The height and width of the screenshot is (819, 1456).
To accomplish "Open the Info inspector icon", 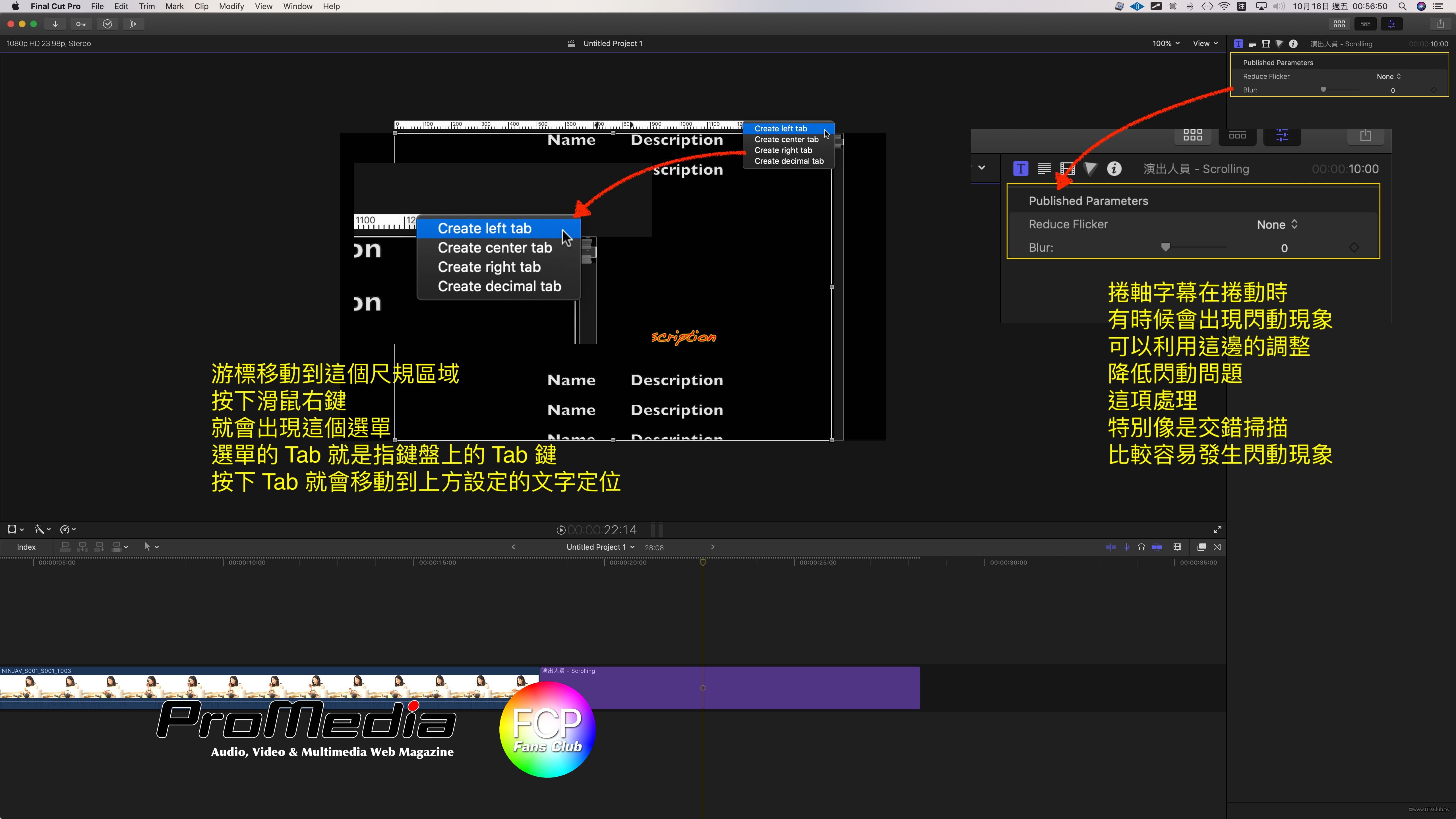I will 1293,44.
